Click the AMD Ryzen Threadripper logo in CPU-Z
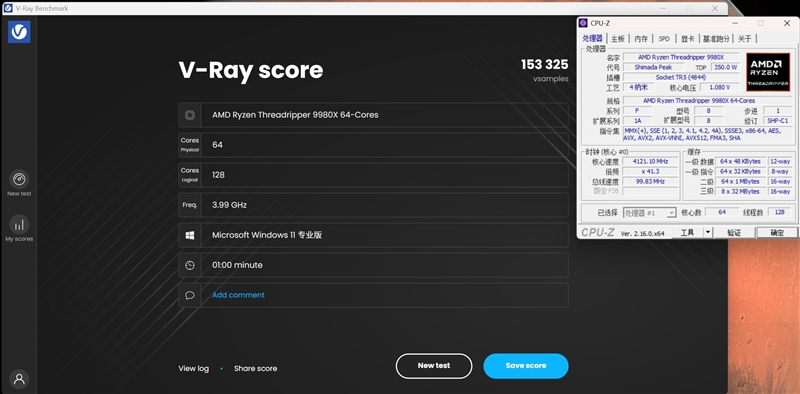800x394 pixels. click(x=768, y=72)
